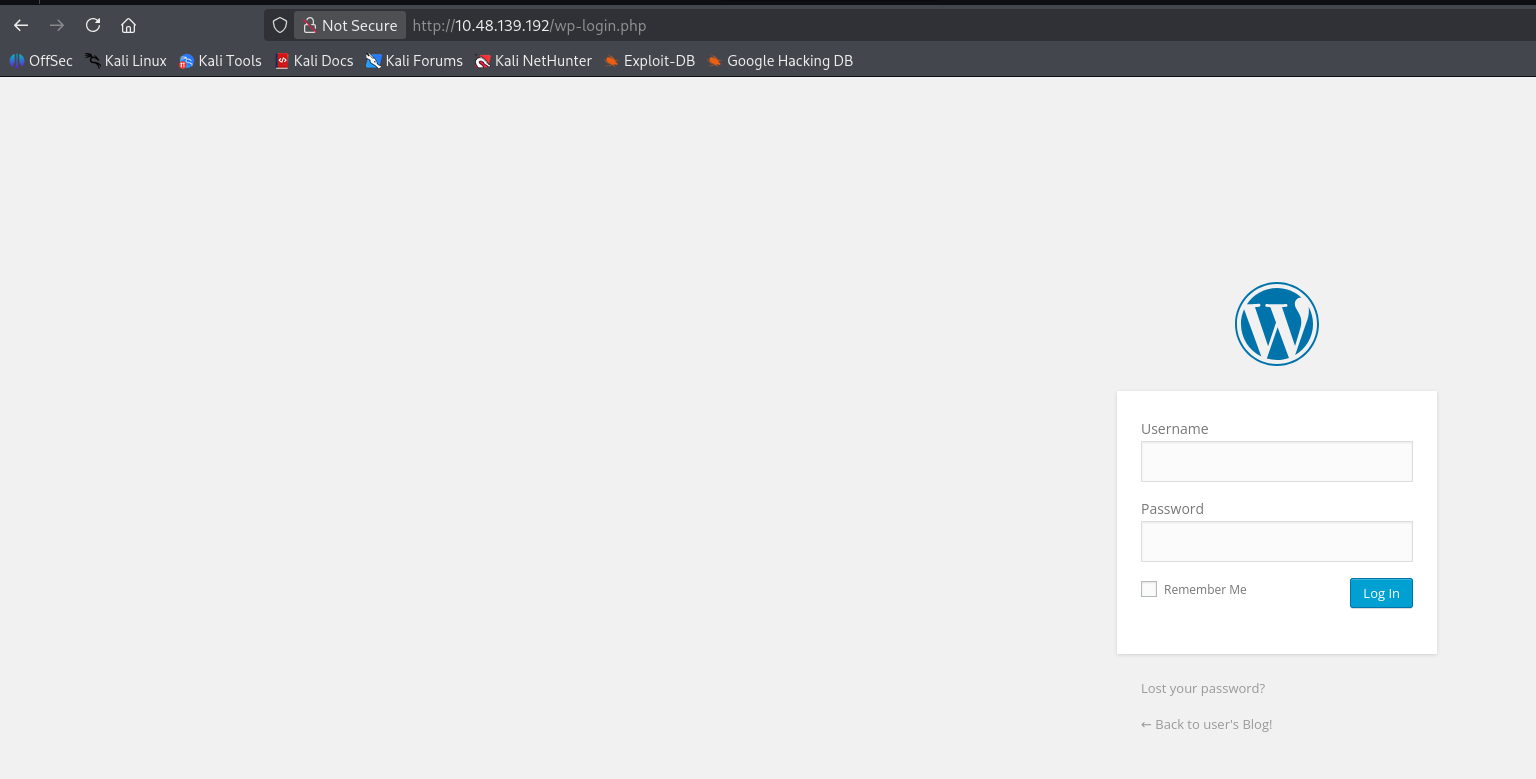Click the browser back arrow

click(x=21, y=25)
